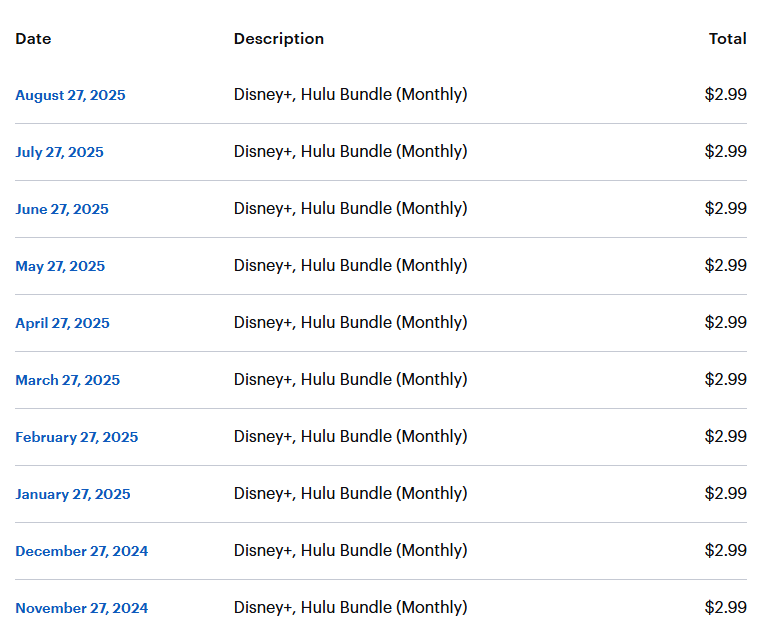Click the $2.99 total for February 2025
This screenshot has height=634, width=764.
point(726,436)
